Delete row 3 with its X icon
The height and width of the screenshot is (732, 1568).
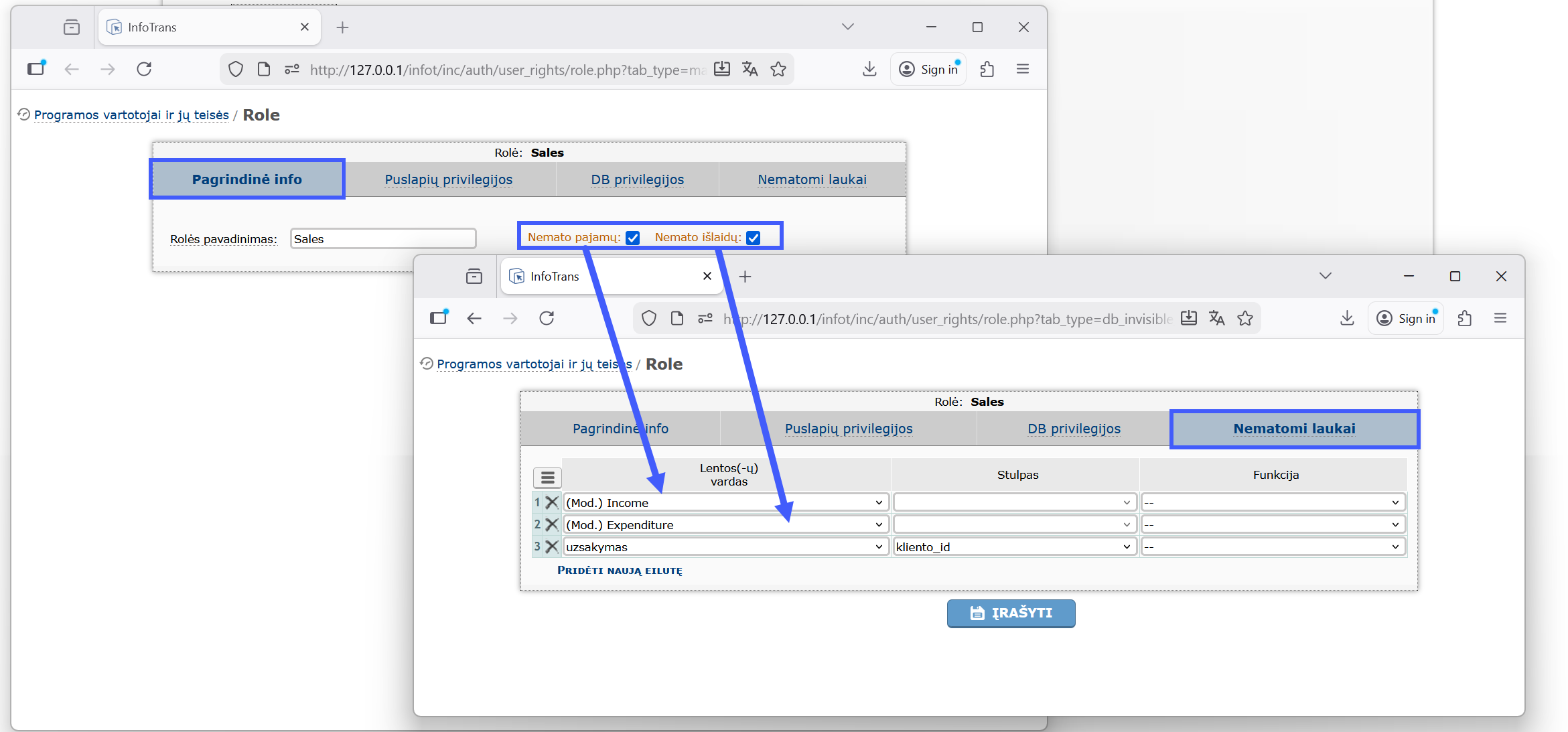[x=552, y=546]
